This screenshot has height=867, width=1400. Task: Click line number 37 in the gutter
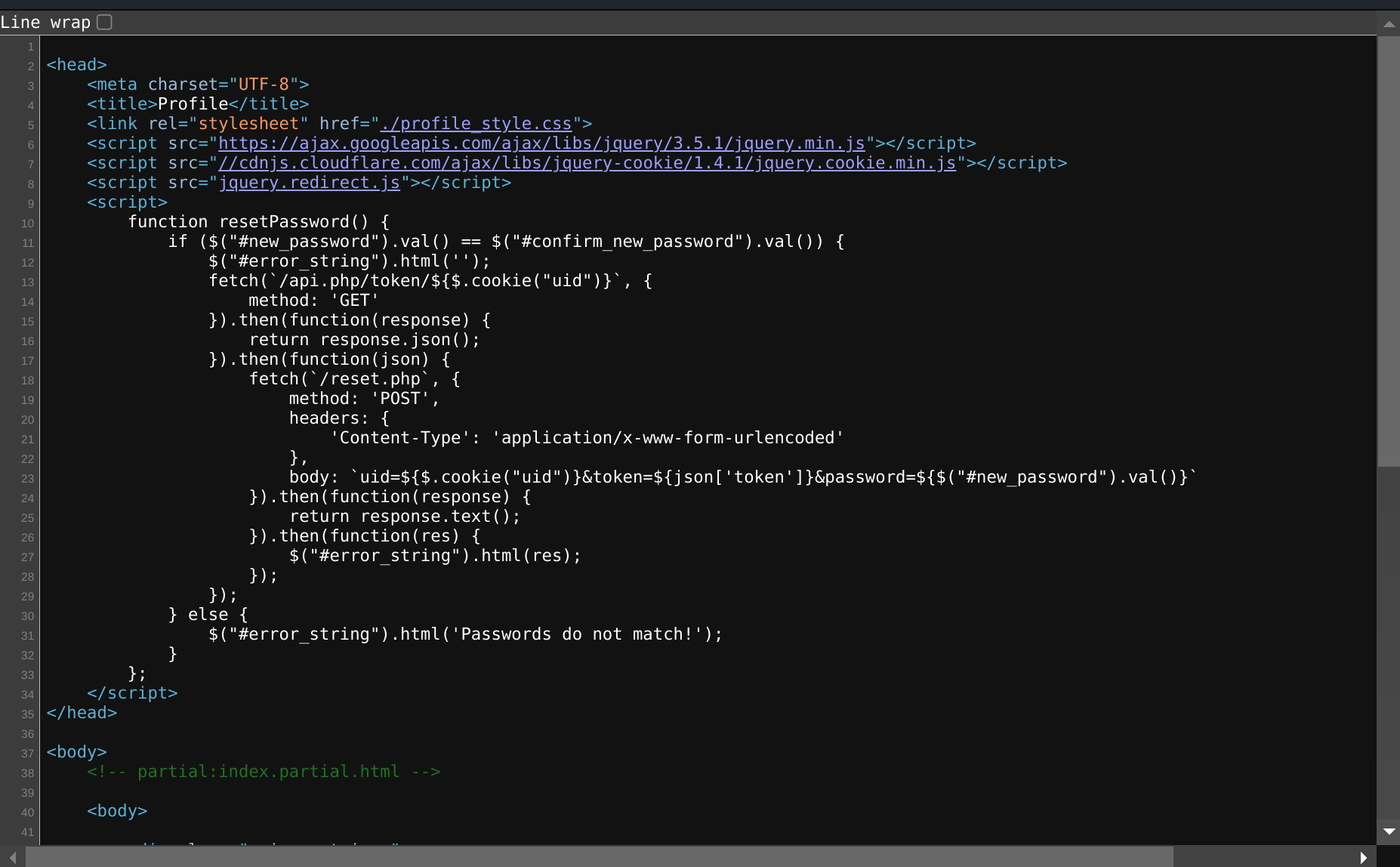pyautogui.click(x=28, y=754)
